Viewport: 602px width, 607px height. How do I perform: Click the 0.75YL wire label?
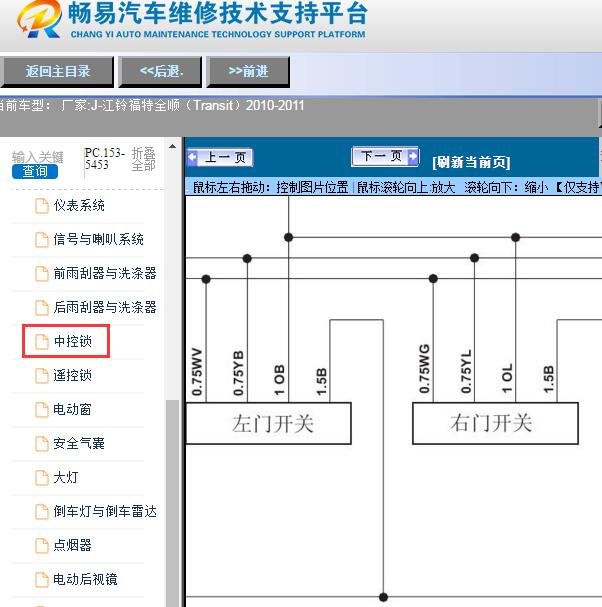[x=466, y=371]
